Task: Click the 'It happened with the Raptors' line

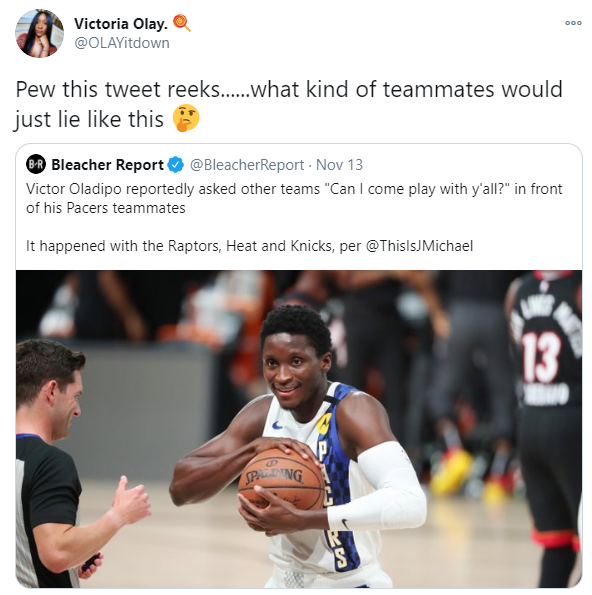Action: pos(249,246)
